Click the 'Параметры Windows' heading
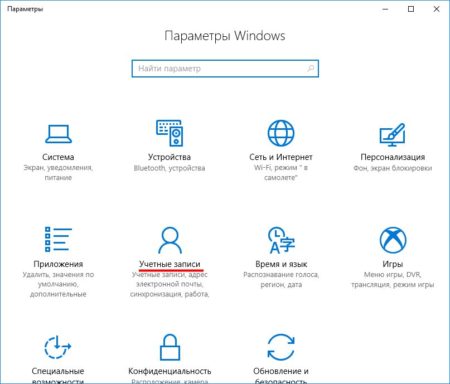450x384 pixels. (225, 36)
